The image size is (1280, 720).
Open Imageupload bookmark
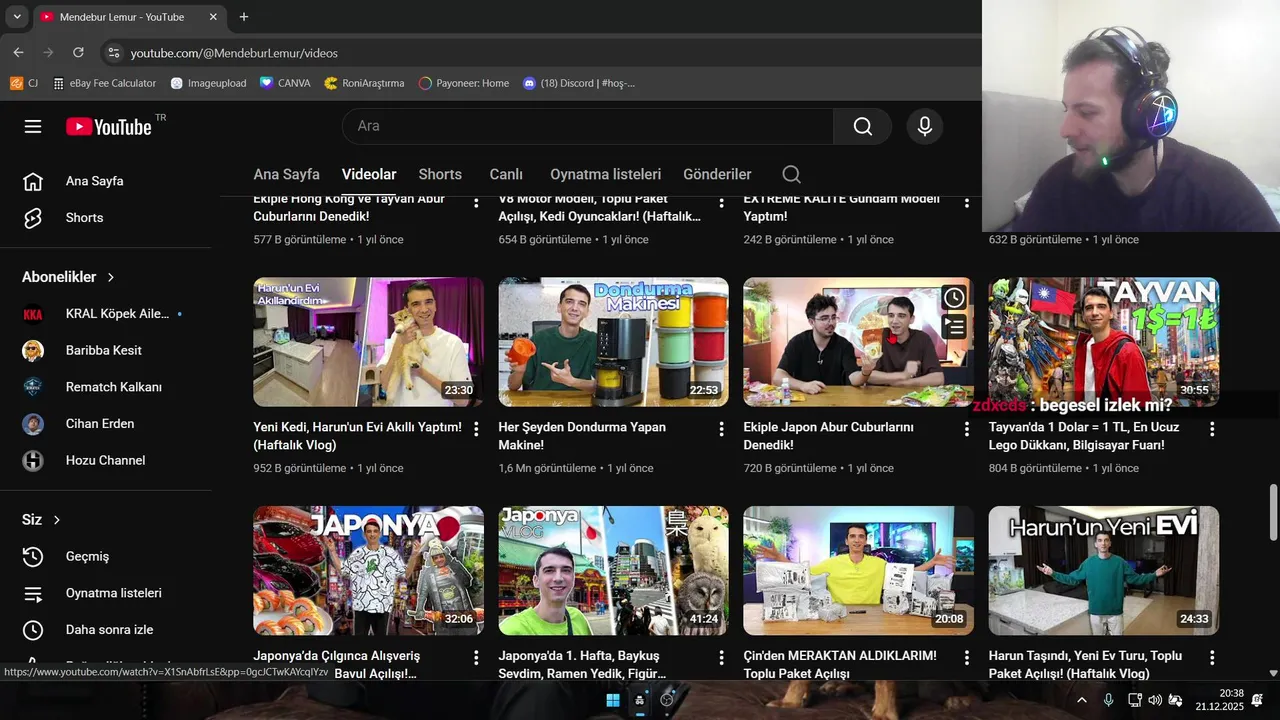pos(208,83)
